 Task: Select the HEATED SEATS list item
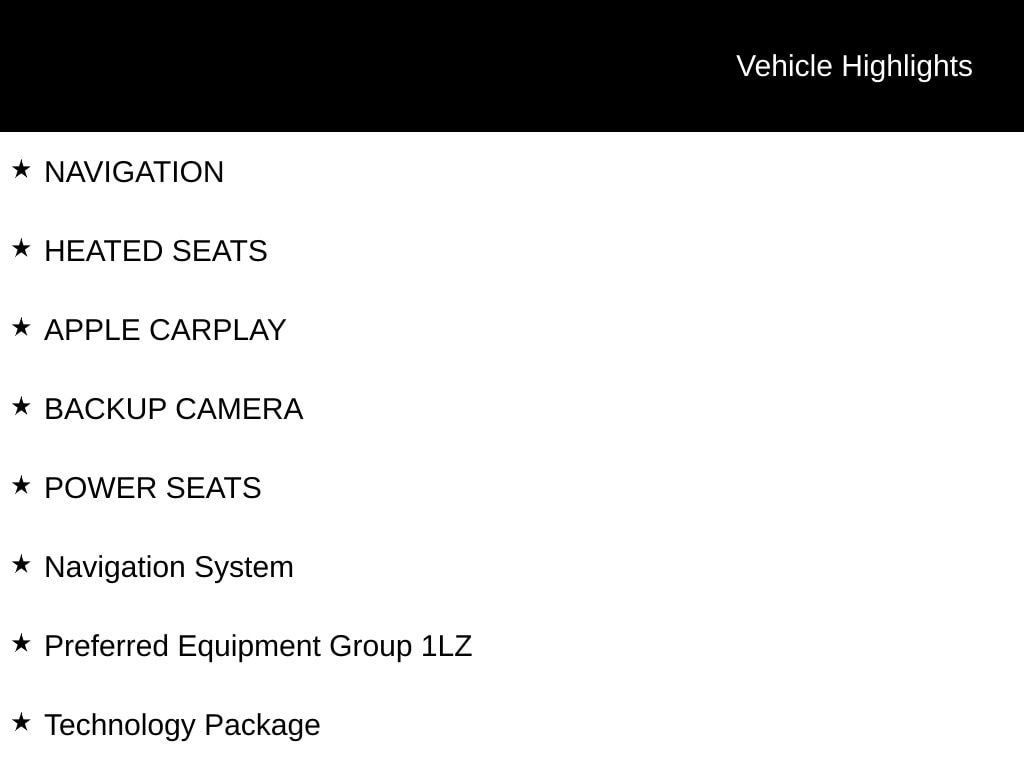coord(156,251)
